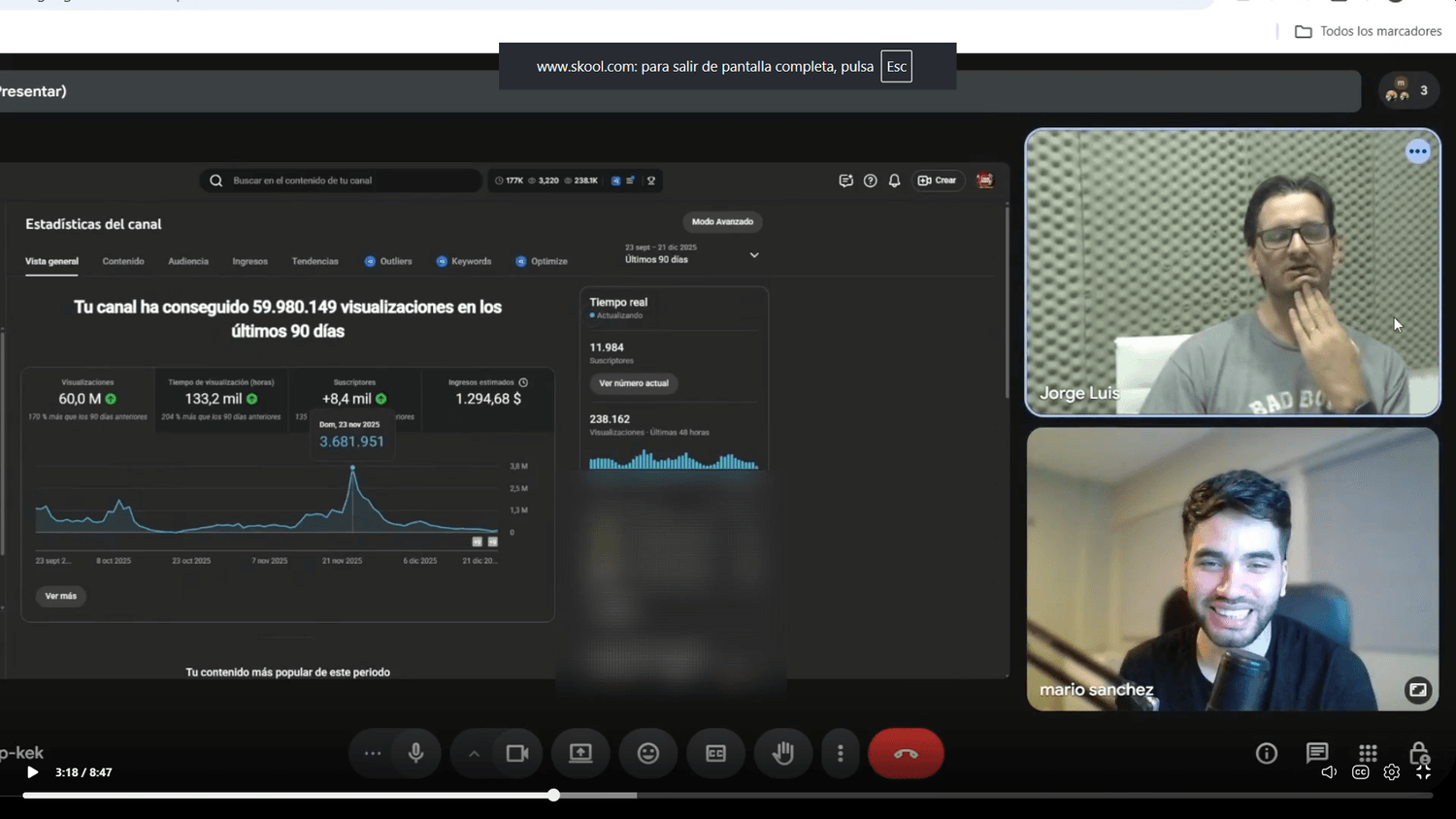Image resolution: width=1456 pixels, height=819 pixels.
Task: Switch to the Ingresos tab
Action: tap(249, 261)
